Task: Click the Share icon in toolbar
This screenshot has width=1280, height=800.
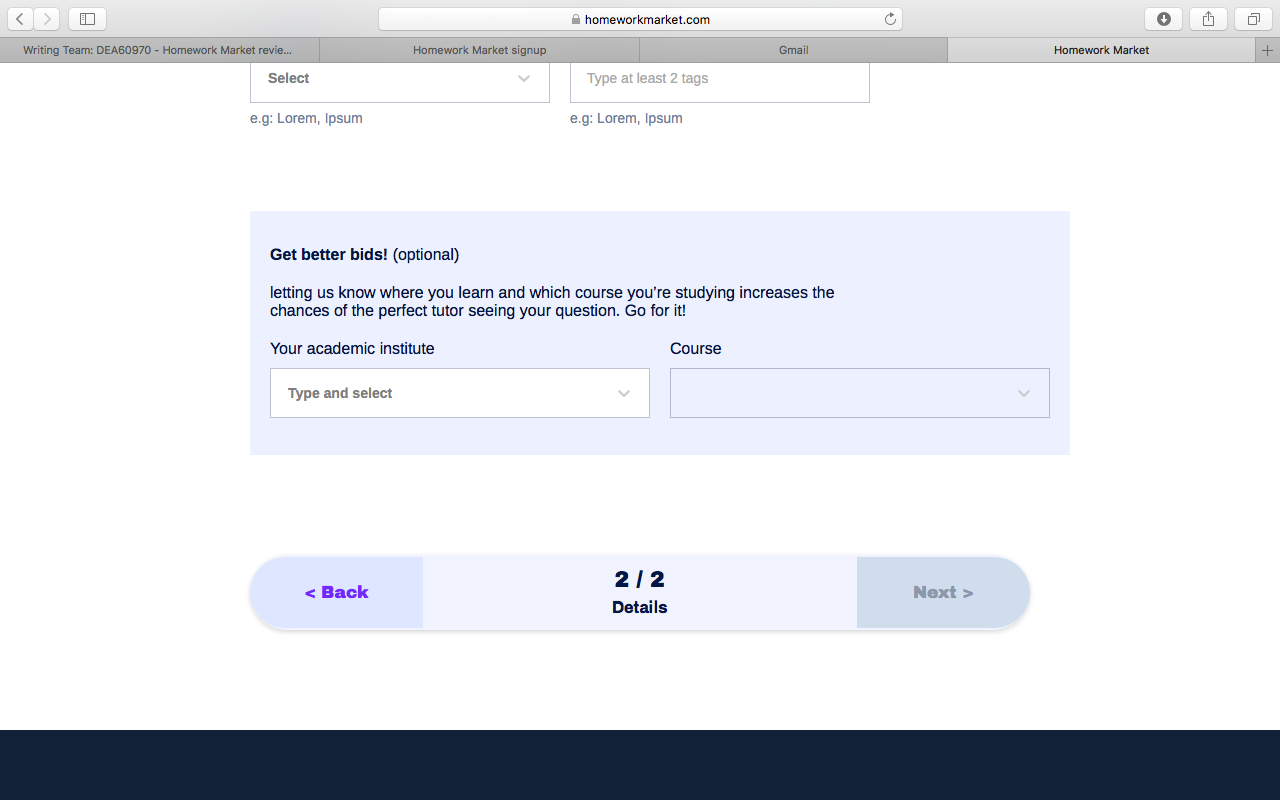Action: click(x=1208, y=19)
